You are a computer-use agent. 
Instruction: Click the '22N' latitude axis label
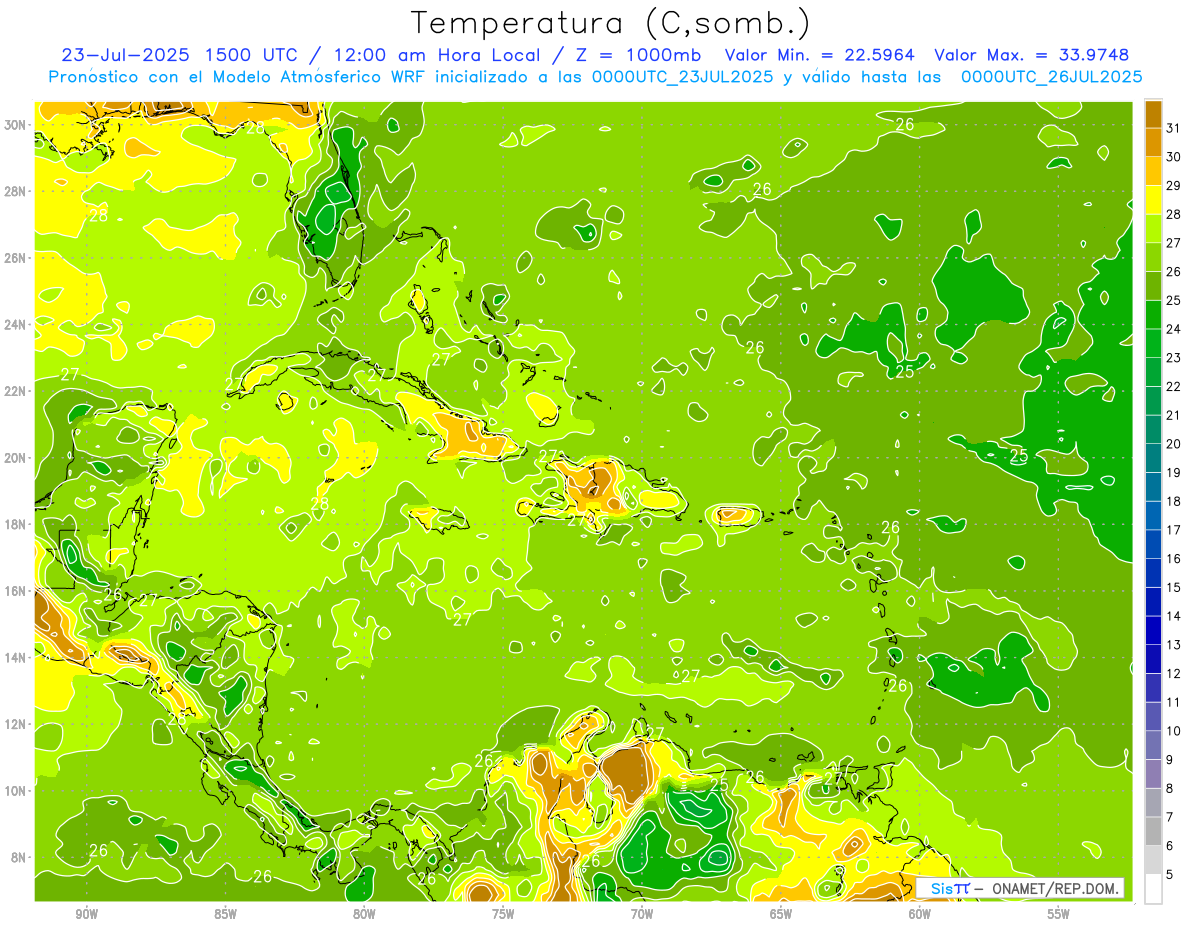[16, 391]
